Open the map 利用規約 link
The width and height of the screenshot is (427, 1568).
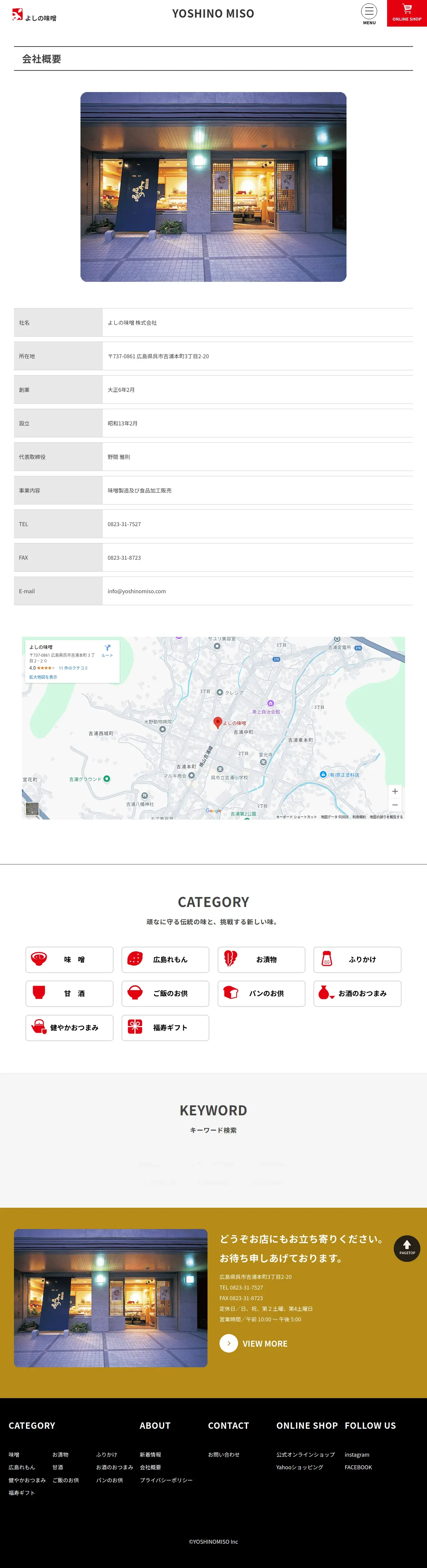[359, 817]
